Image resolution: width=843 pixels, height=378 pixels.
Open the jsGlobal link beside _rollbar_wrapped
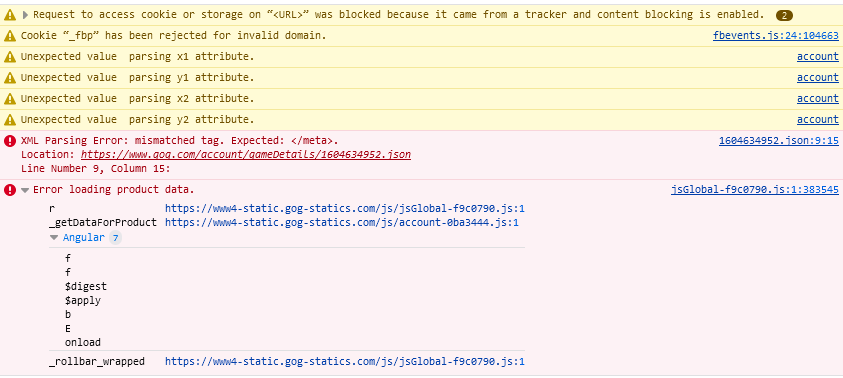tap(345, 361)
